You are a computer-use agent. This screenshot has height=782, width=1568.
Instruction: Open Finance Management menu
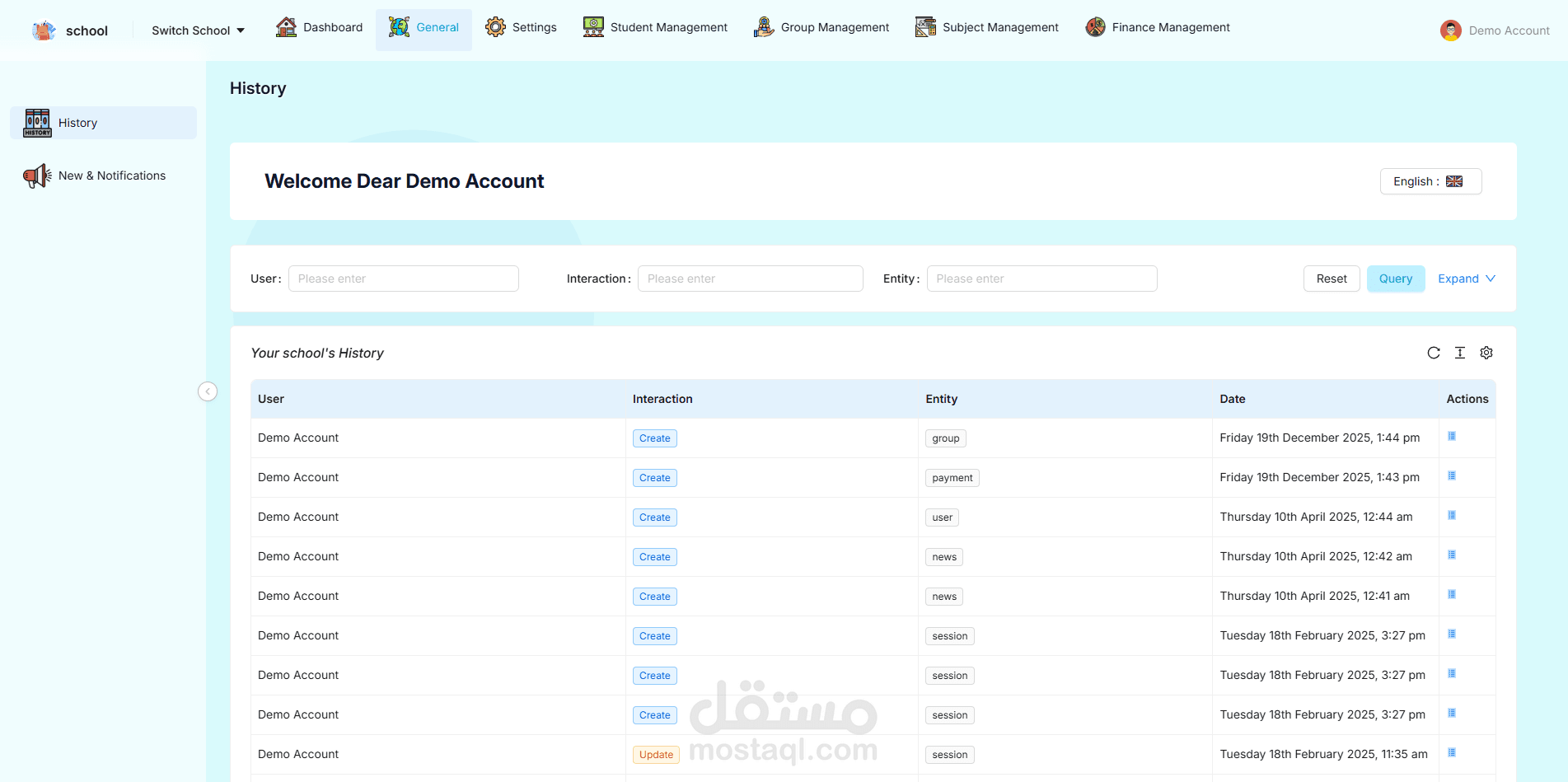coord(1158,27)
